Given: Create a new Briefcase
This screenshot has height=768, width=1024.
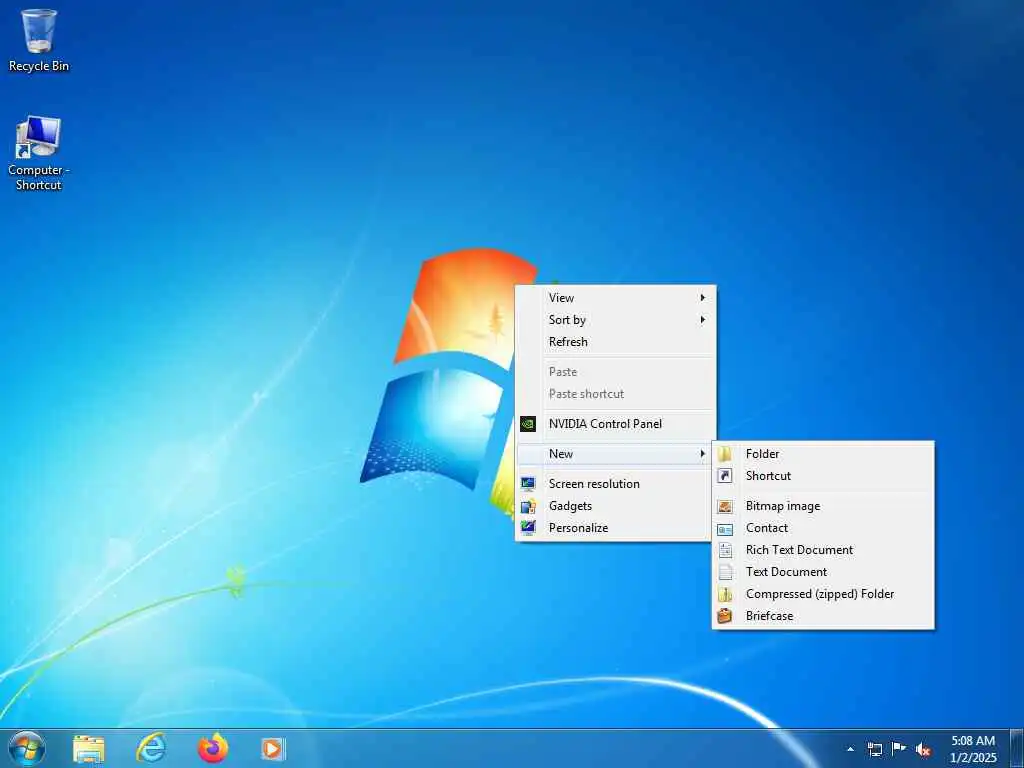Looking at the screenshot, I should pos(823,616).
